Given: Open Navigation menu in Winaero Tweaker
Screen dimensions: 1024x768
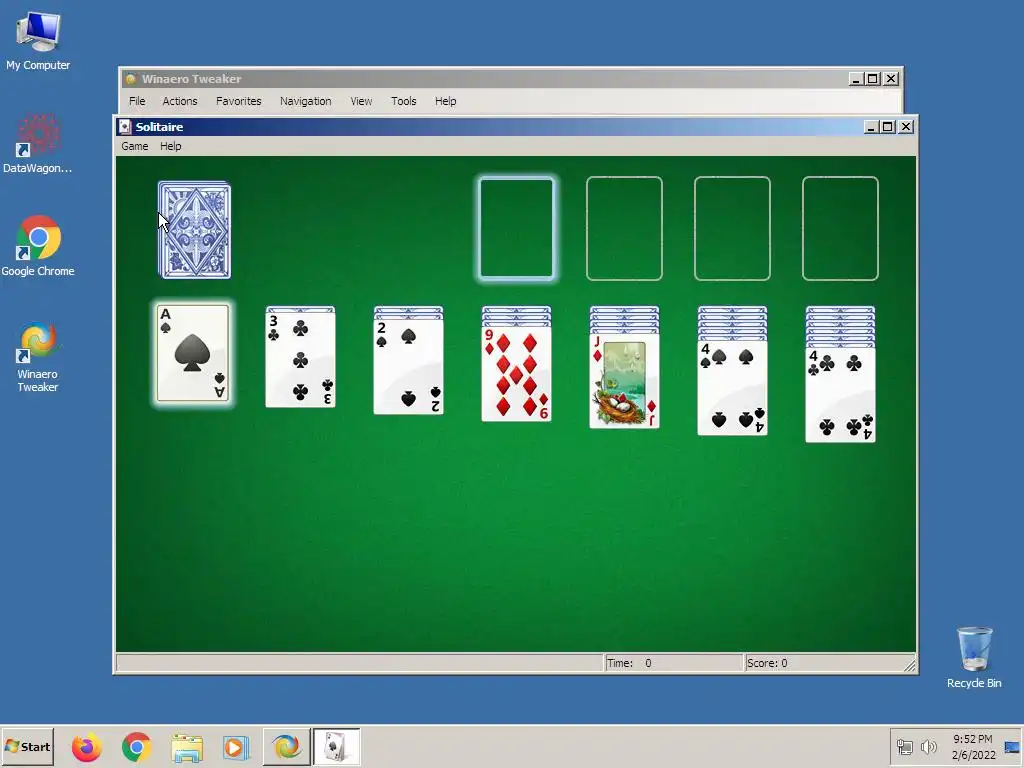Looking at the screenshot, I should (x=306, y=101).
